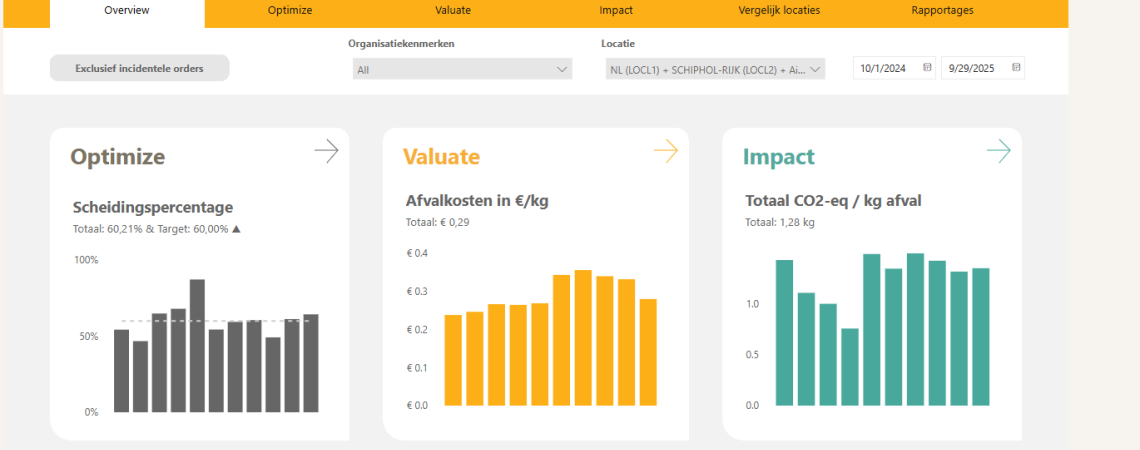Switch to the Optimize tab

(290, 10)
